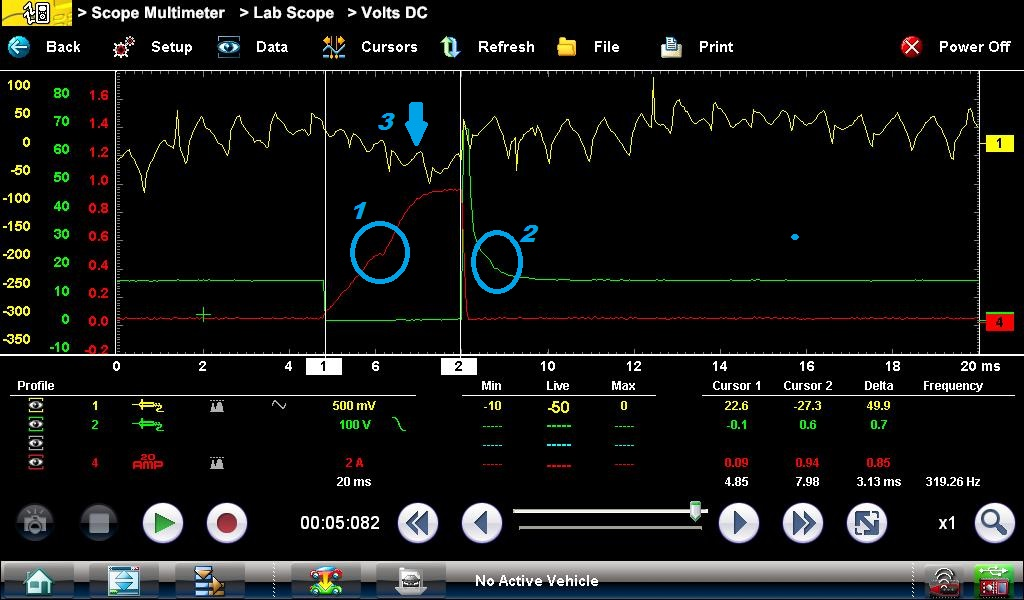
Task: Click the channel 1 yellow probe icon
Action: [x=148, y=406]
